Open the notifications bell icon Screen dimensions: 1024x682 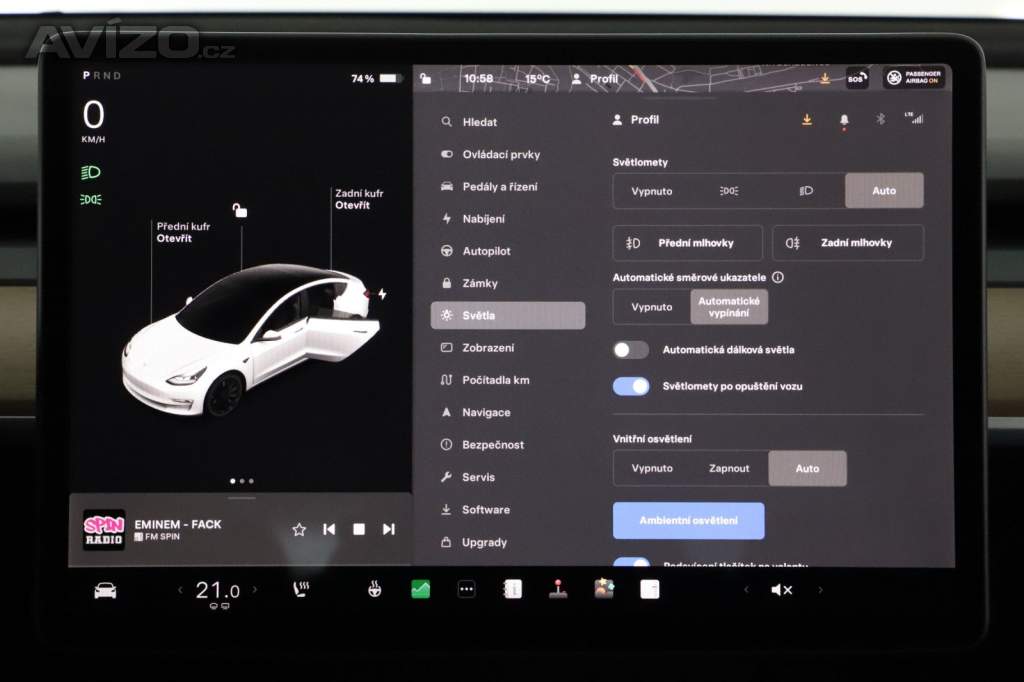[x=845, y=119]
